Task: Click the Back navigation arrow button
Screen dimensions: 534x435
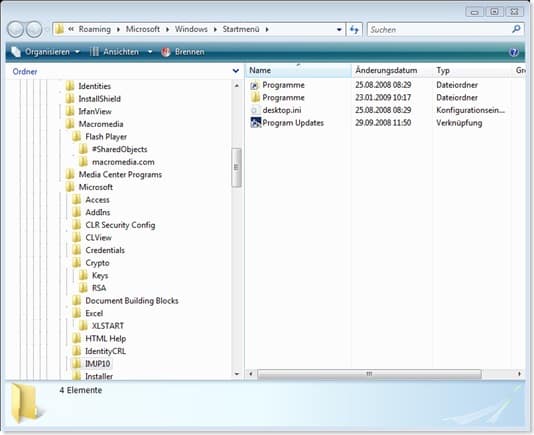Action: pos(16,29)
